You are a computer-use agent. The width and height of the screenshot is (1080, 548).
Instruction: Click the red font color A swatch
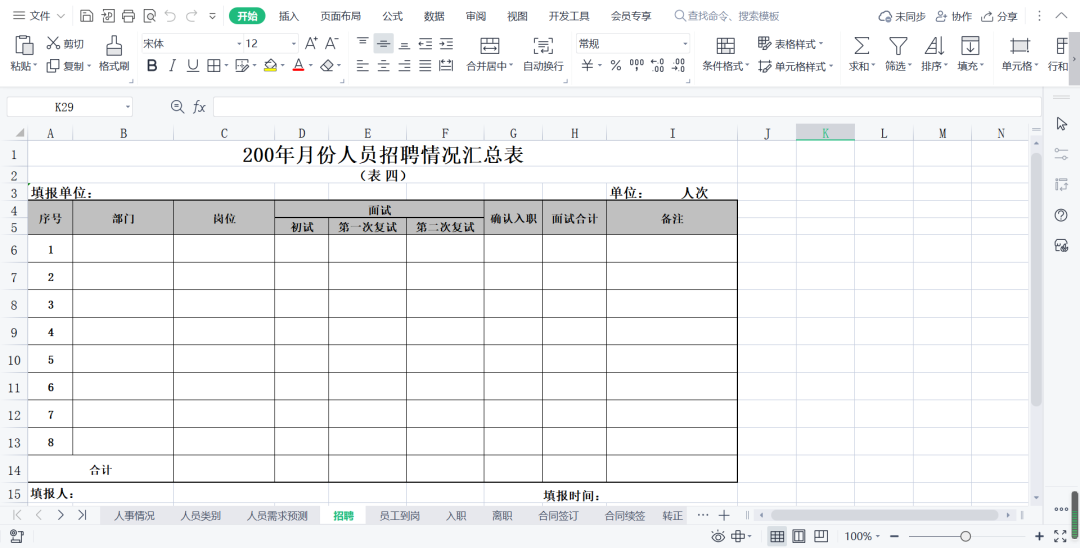[x=298, y=65]
